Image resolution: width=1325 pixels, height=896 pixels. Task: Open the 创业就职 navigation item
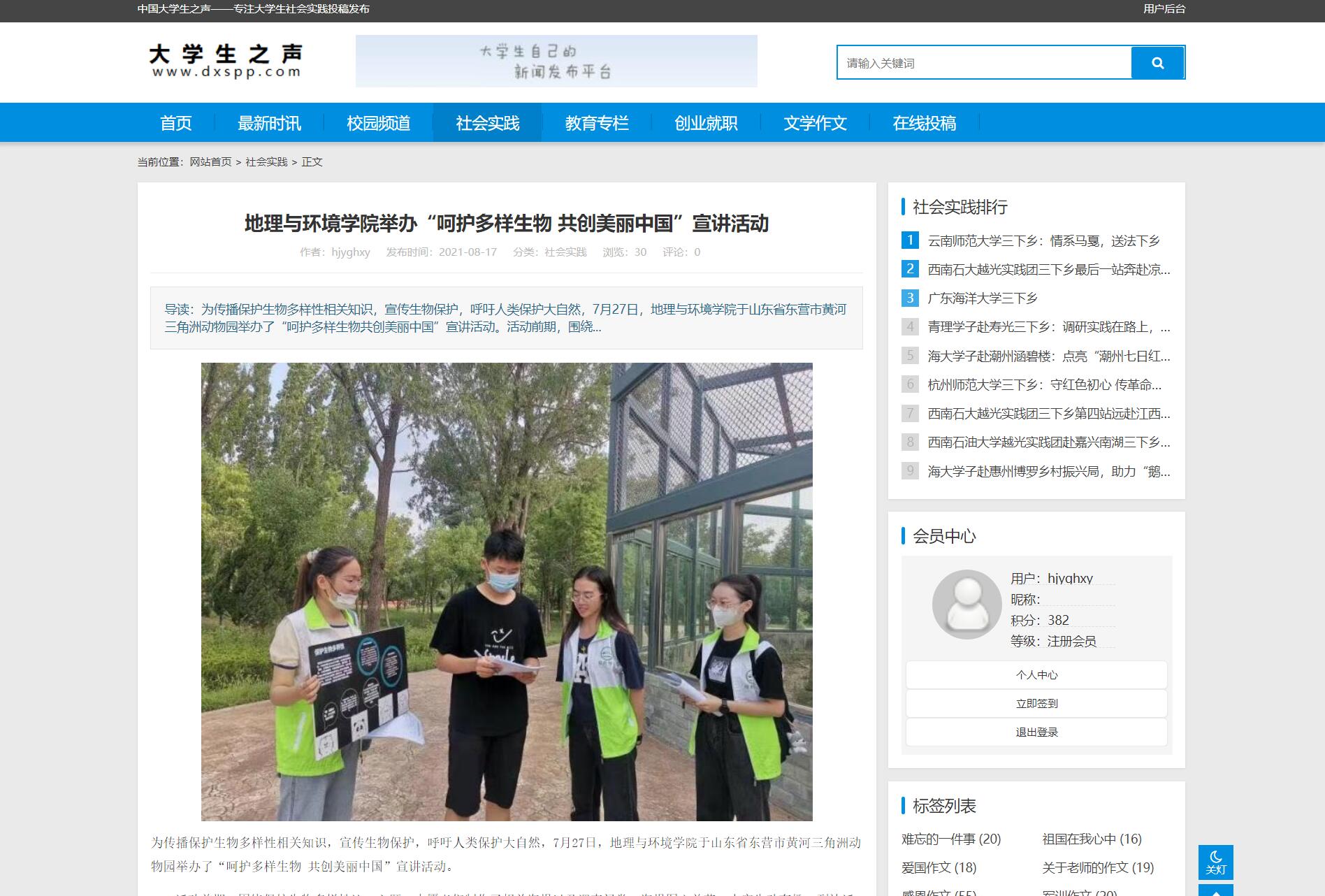705,123
